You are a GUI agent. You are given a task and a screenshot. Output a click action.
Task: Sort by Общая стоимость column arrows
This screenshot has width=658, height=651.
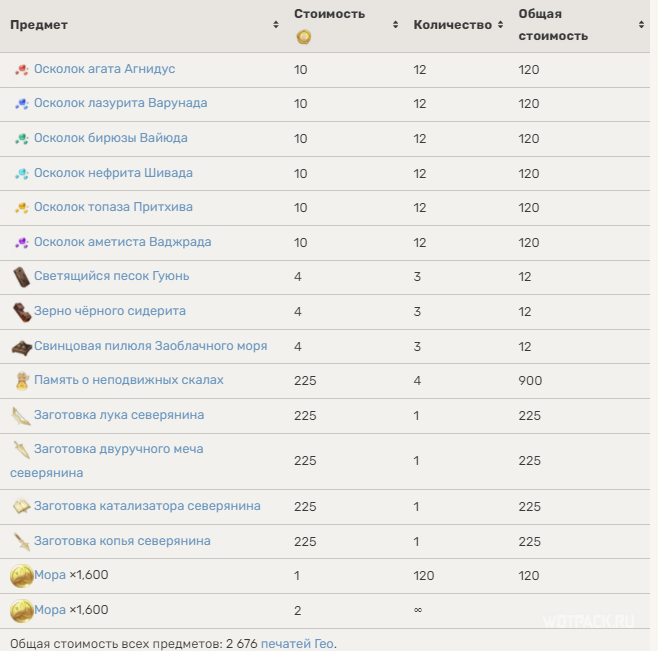coord(641,25)
